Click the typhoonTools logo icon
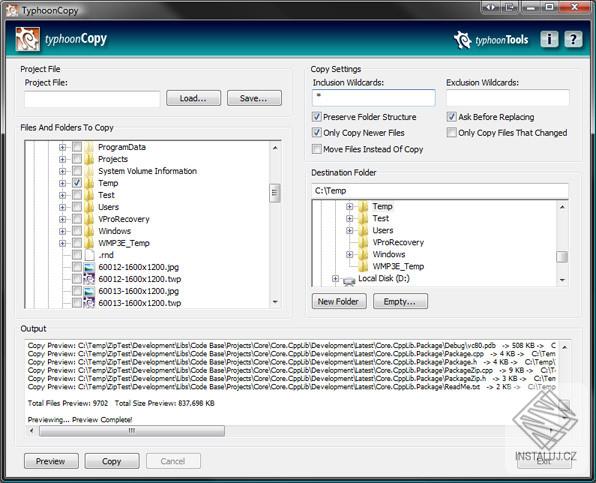596x483 pixels. [x=463, y=40]
